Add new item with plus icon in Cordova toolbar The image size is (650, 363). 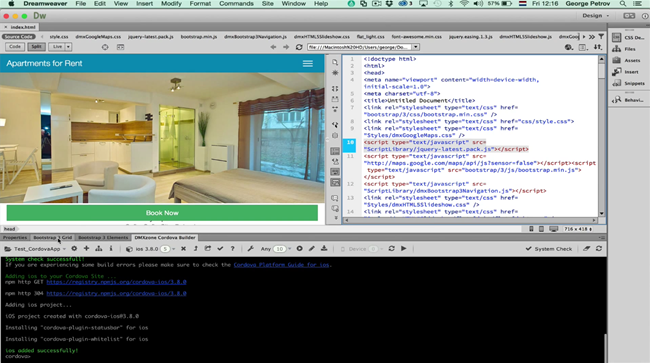pos(86,249)
